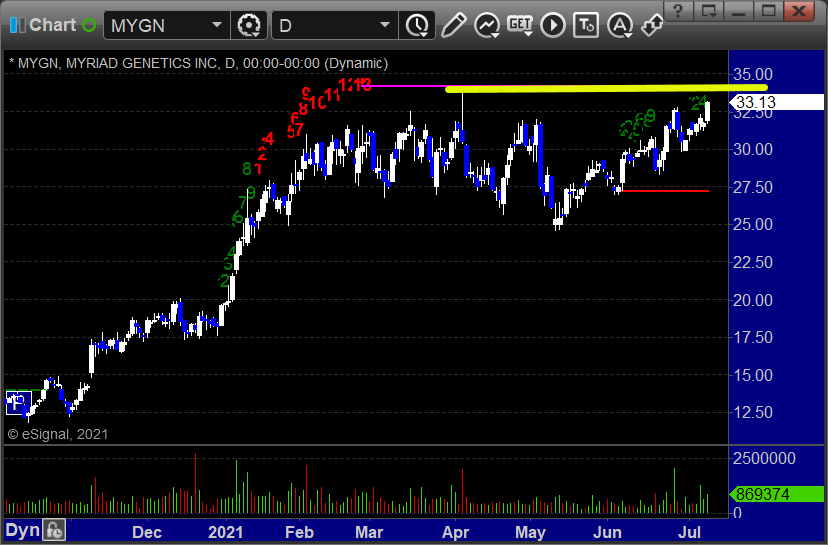The width and height of the screenshot is (828, 545).
Task: Click the Chart window icon
Action: pyautogui.click(x=17, y=25)
